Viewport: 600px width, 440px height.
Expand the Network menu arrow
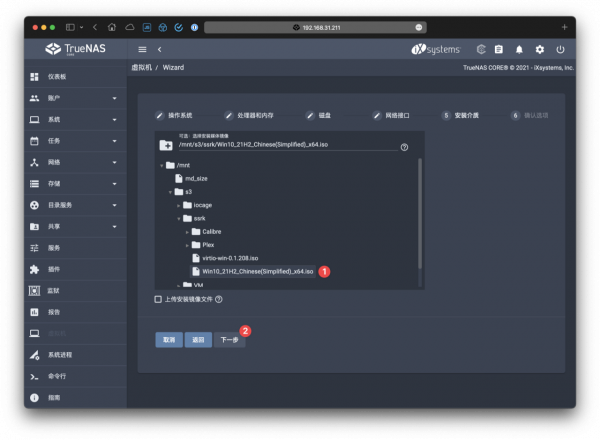(x=114, y=163)
